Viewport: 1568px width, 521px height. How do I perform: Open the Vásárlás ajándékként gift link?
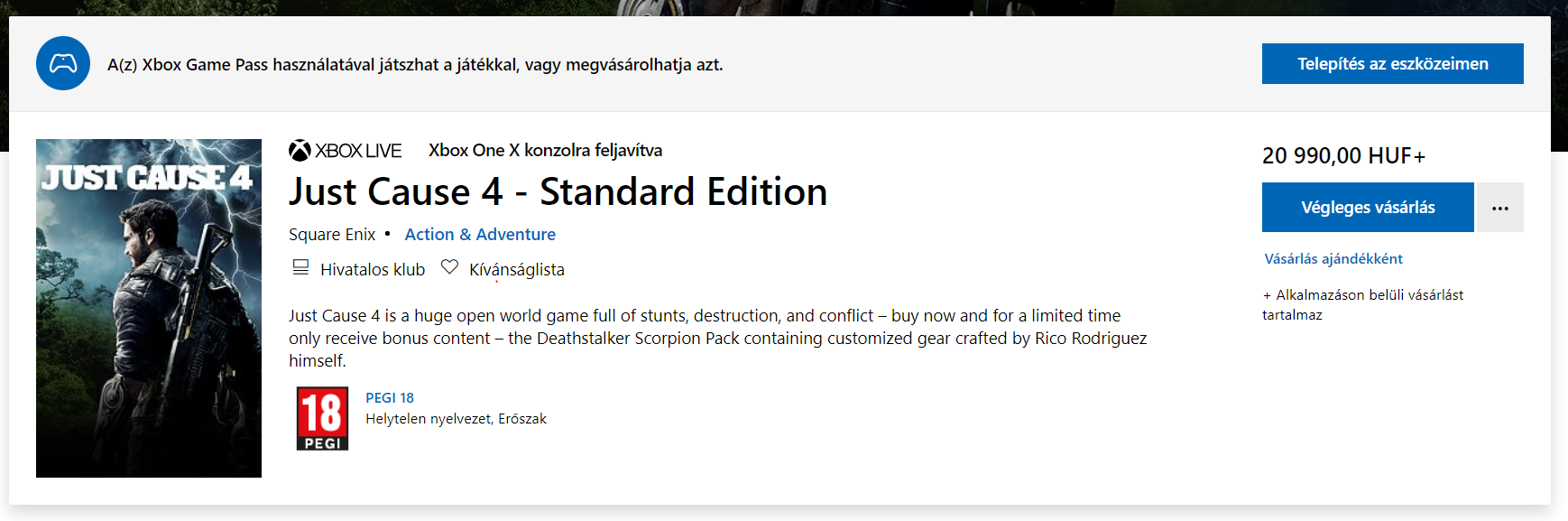tap(1333, 259)
